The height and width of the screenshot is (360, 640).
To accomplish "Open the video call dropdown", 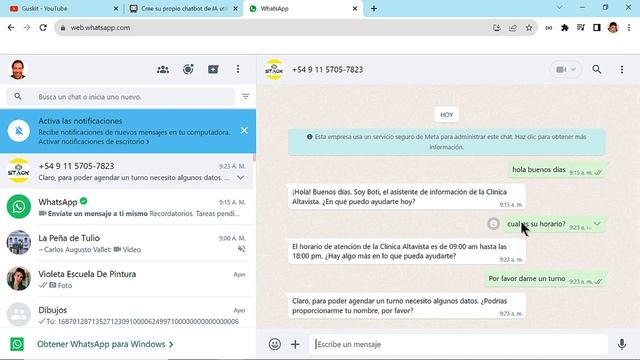I will pyautogui.click(x=566, y=69).
